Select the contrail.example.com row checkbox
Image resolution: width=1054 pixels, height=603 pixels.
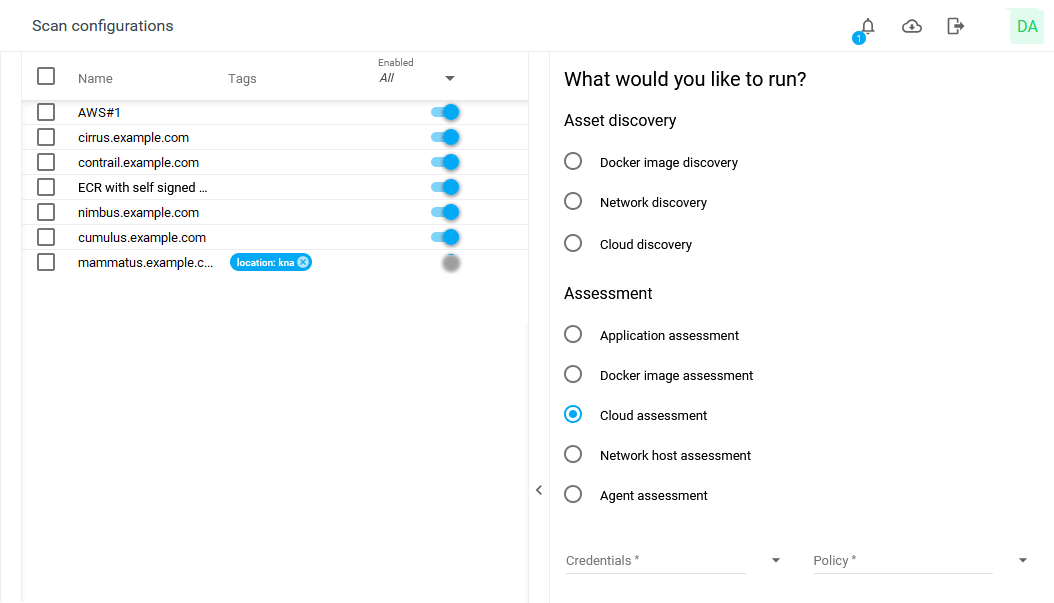pos(46,162)
